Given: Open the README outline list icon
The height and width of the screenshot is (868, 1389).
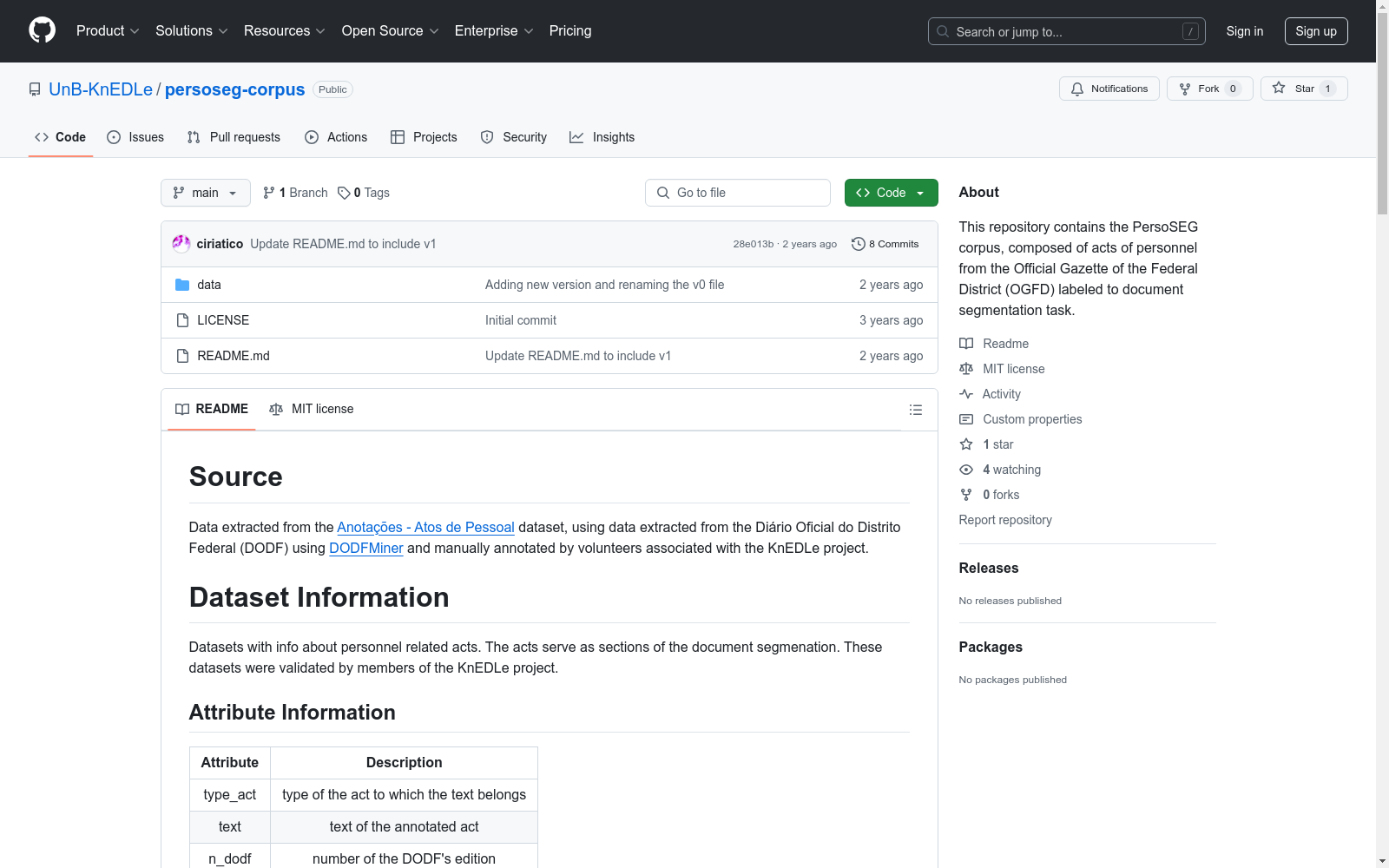Looking at the screenshot, I should tap(916, 410).
